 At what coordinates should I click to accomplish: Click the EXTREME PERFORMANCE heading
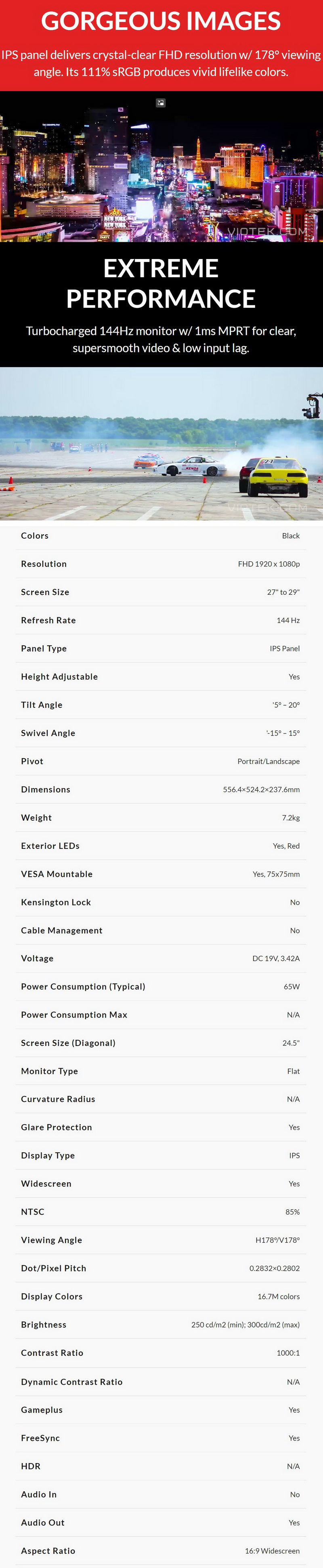[161, 283]
